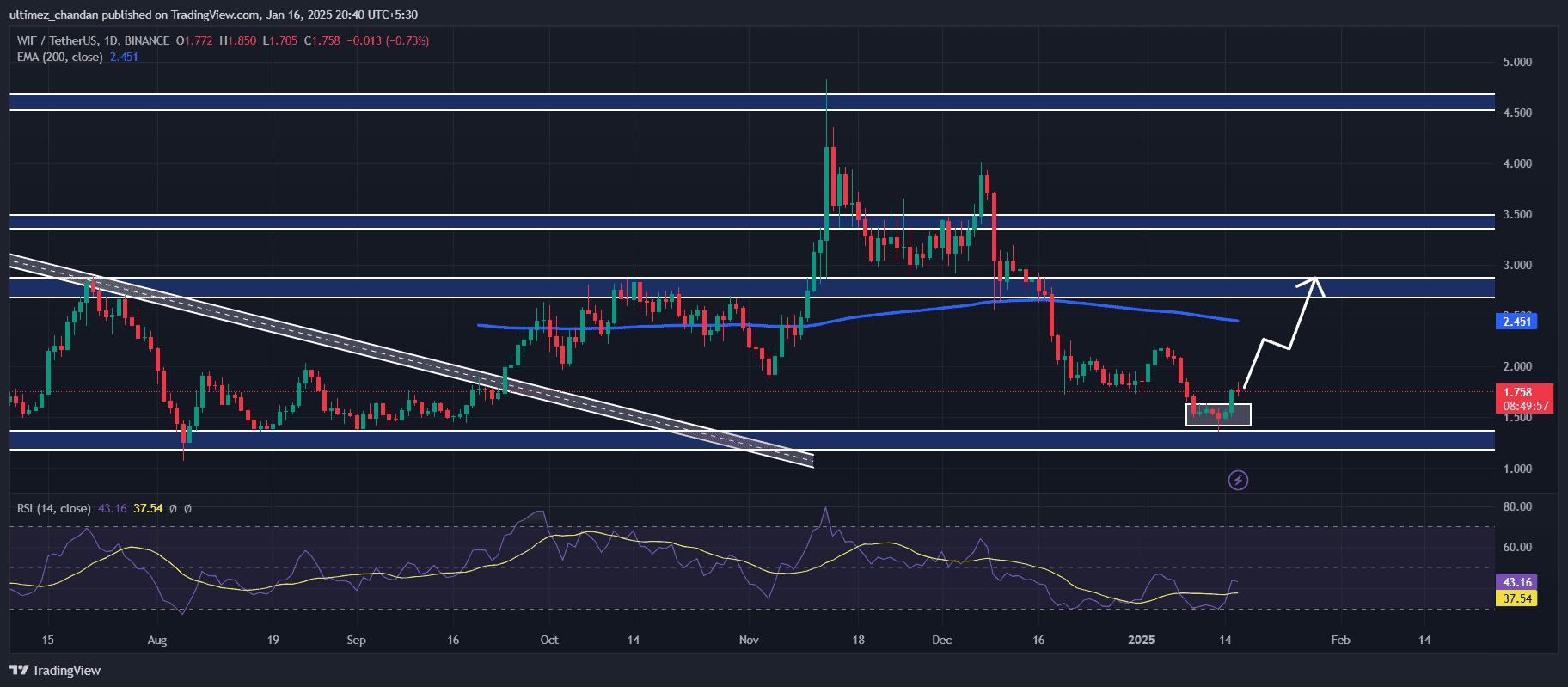Click the purple 43.16 RSI axis label
The height and width of the screenshot is (687, 1568).
coord(1516,582)
